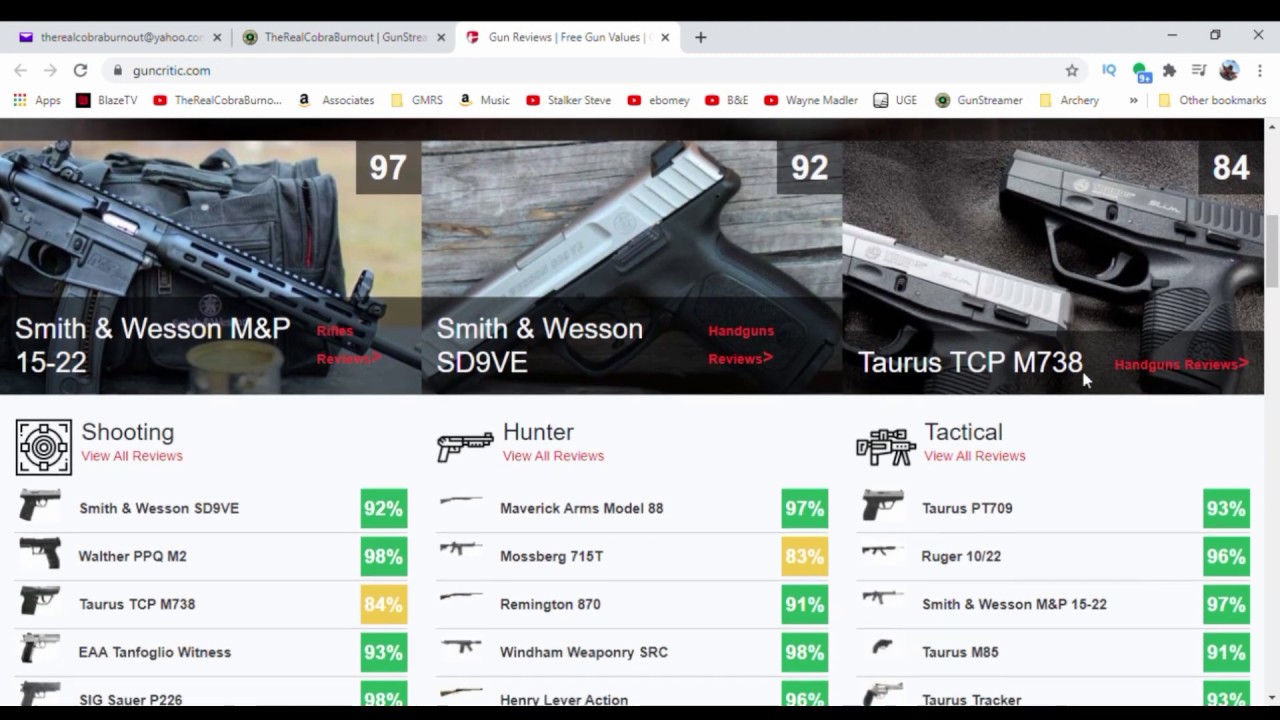The height and width of the screenshot is (720, 1280).
Task: Click the Taurus PT709 pistol icon
Action: tap(883, 506)
